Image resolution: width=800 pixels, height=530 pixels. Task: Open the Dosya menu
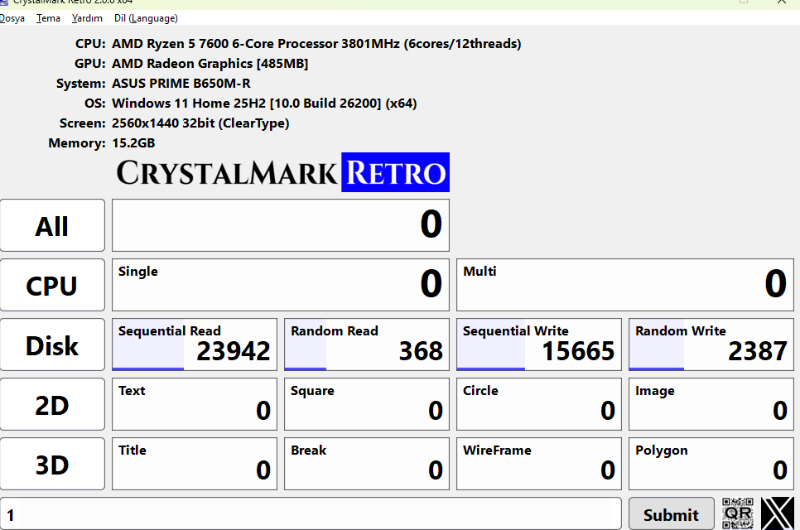12,18
